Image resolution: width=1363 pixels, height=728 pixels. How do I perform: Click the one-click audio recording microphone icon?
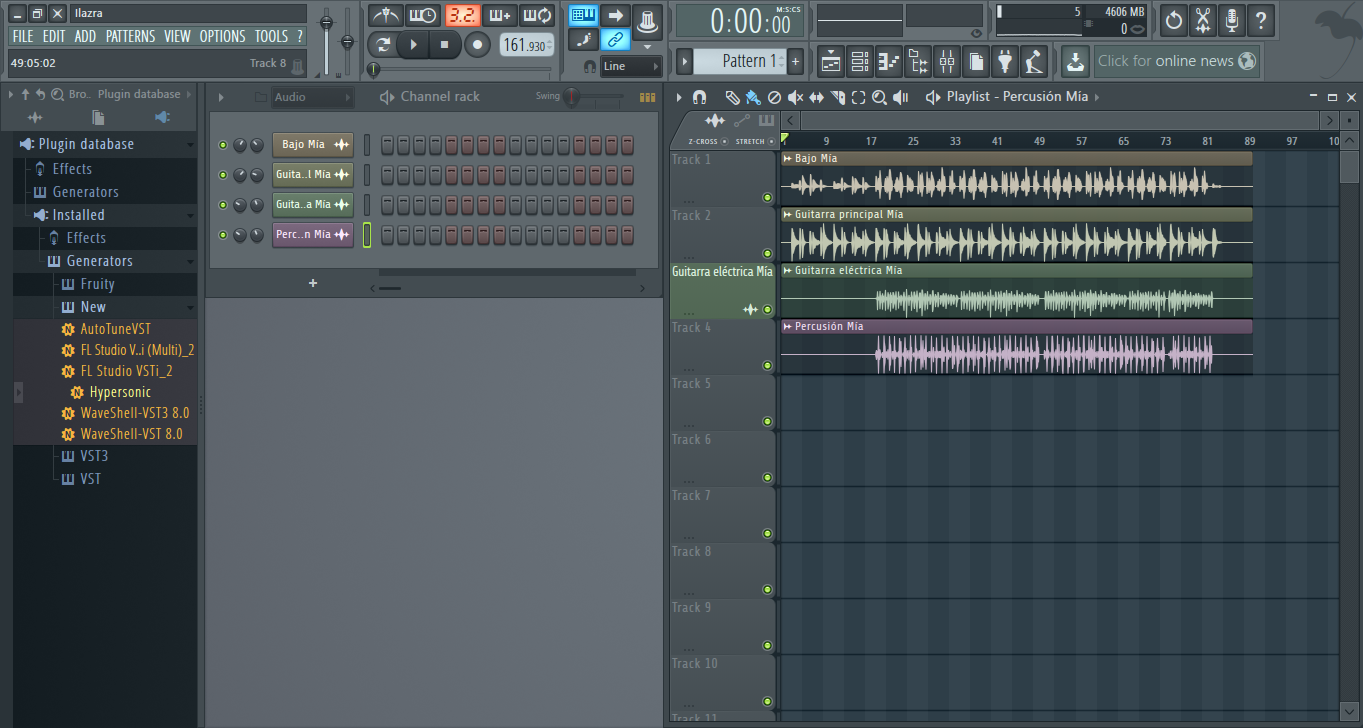pyautogui.click(x=1232, y=19)
